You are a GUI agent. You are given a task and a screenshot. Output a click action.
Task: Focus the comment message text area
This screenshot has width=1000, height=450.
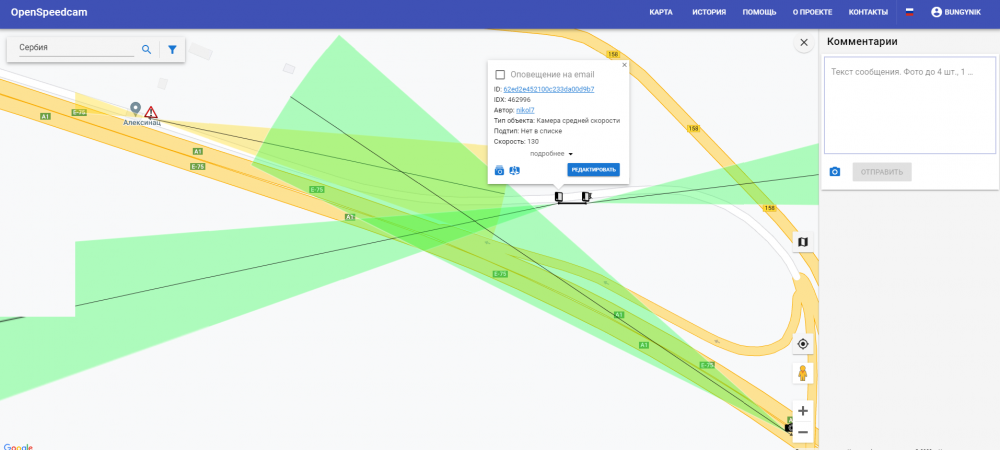point(910,105)
